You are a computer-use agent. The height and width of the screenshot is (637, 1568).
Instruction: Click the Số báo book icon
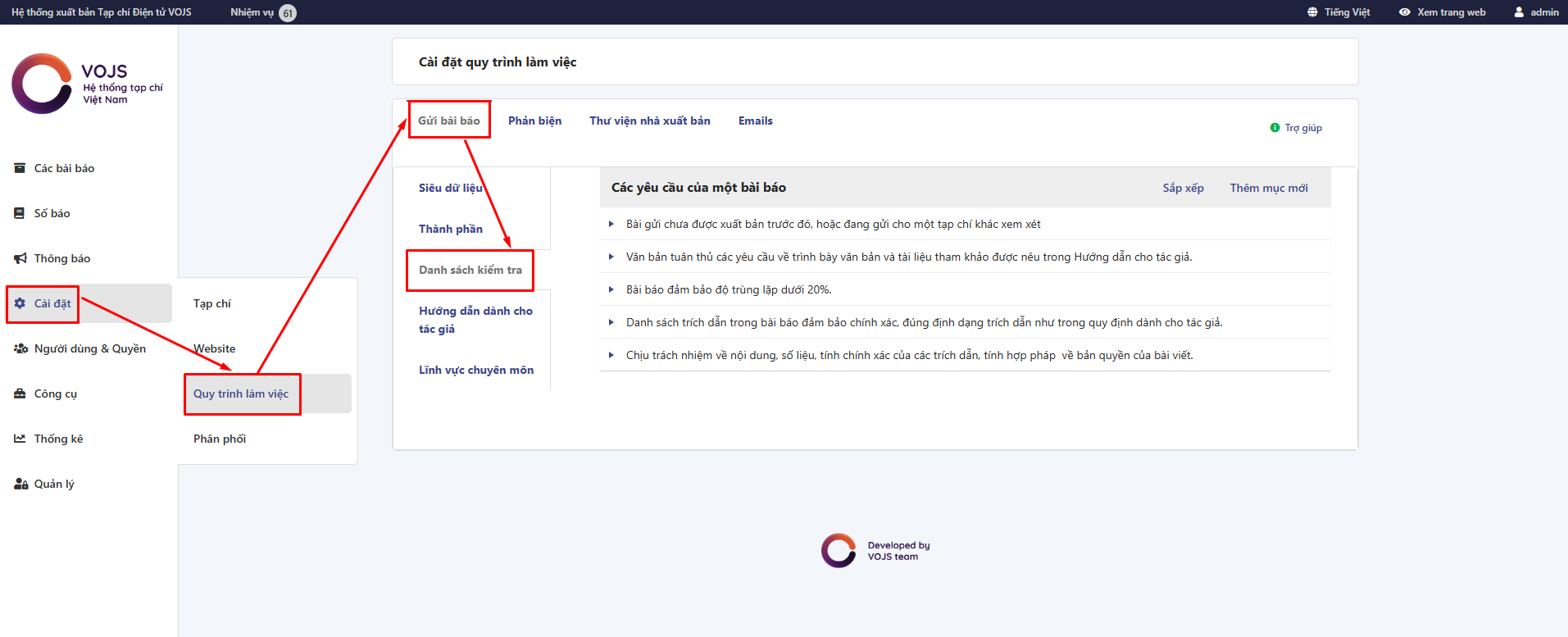tap(20, 213)
